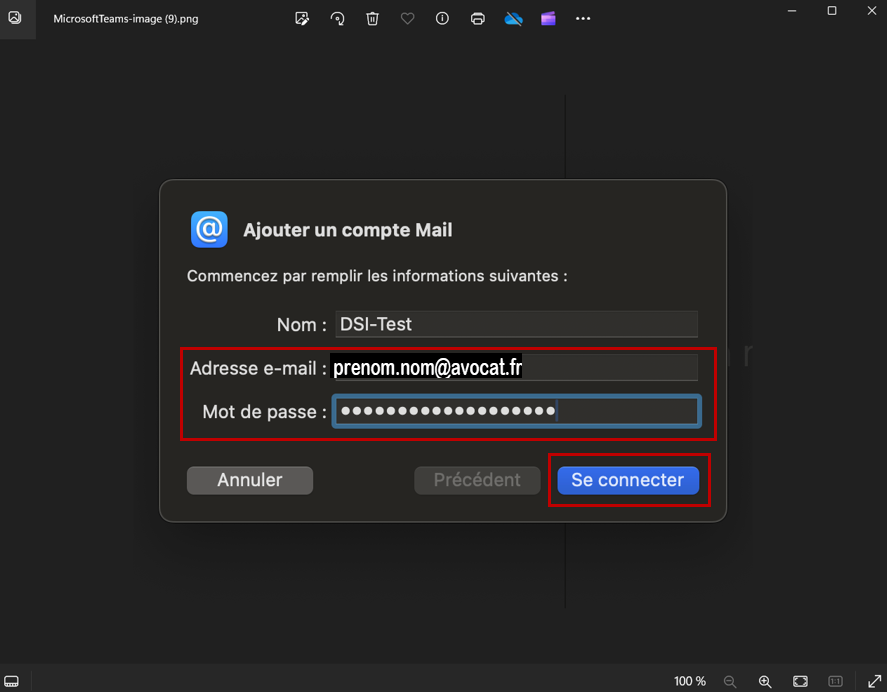This screenshot has height=692, width=887.
Task: Toggle fit image to window
Action: coord(800,681)
